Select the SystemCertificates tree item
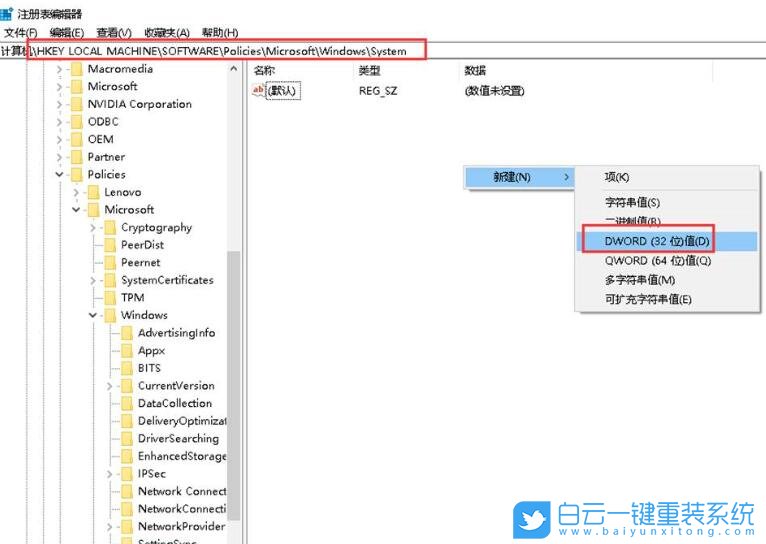 (167, 280)
